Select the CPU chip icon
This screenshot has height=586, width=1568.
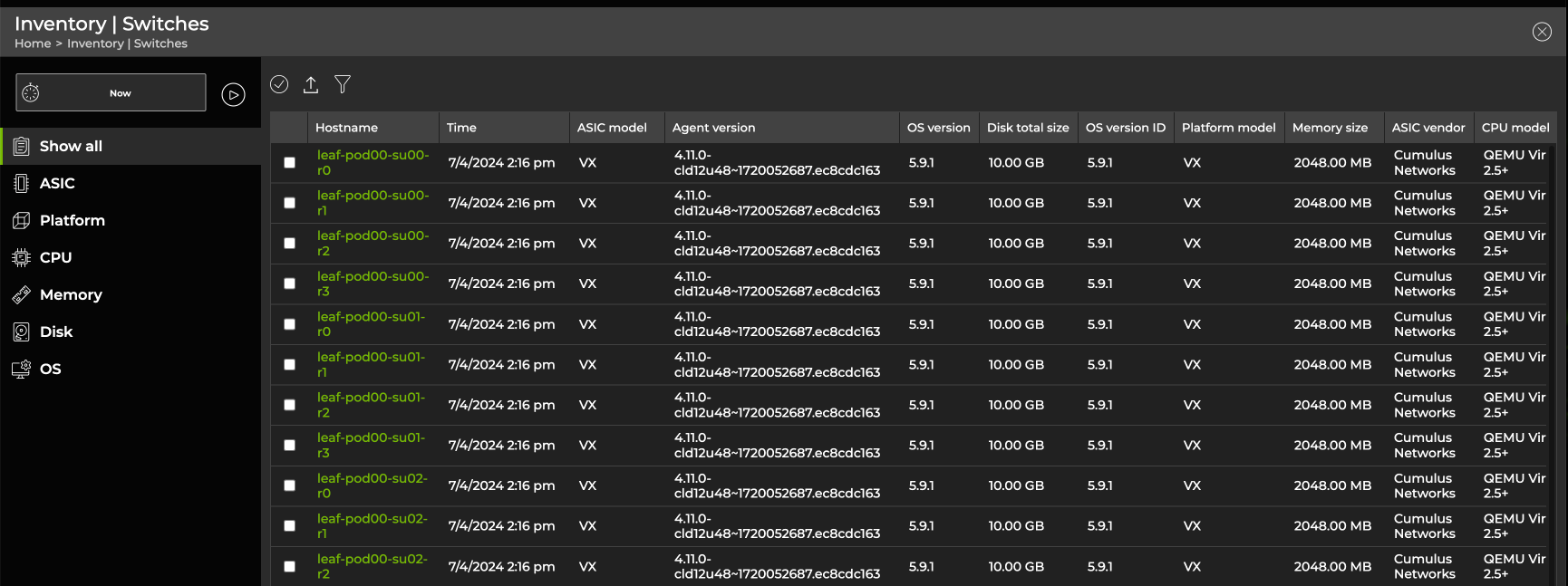click(x=22, y=257)
